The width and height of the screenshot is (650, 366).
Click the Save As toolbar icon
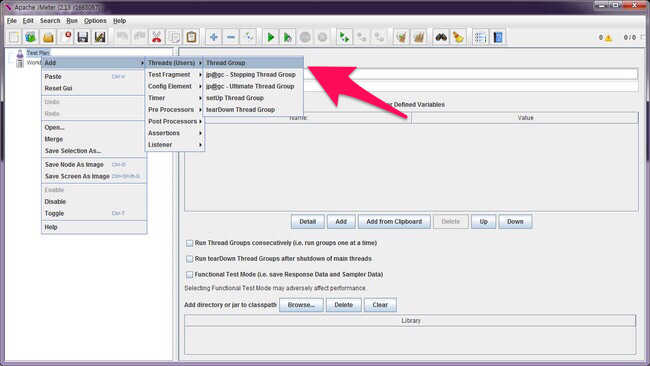(100, 37)
